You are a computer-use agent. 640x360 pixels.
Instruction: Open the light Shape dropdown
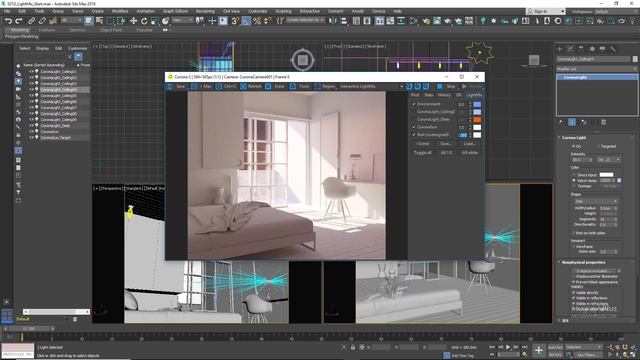tap(597, 201)
